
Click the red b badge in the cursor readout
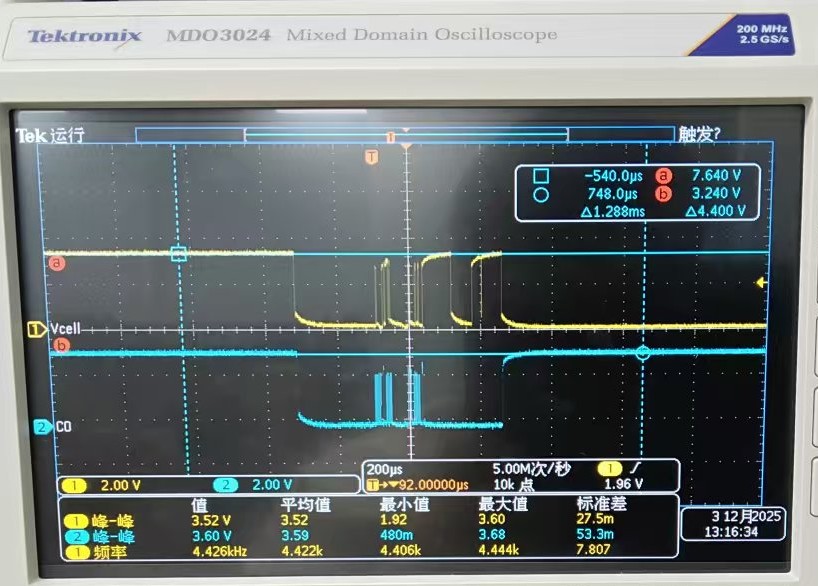click(x=663, y=194)
